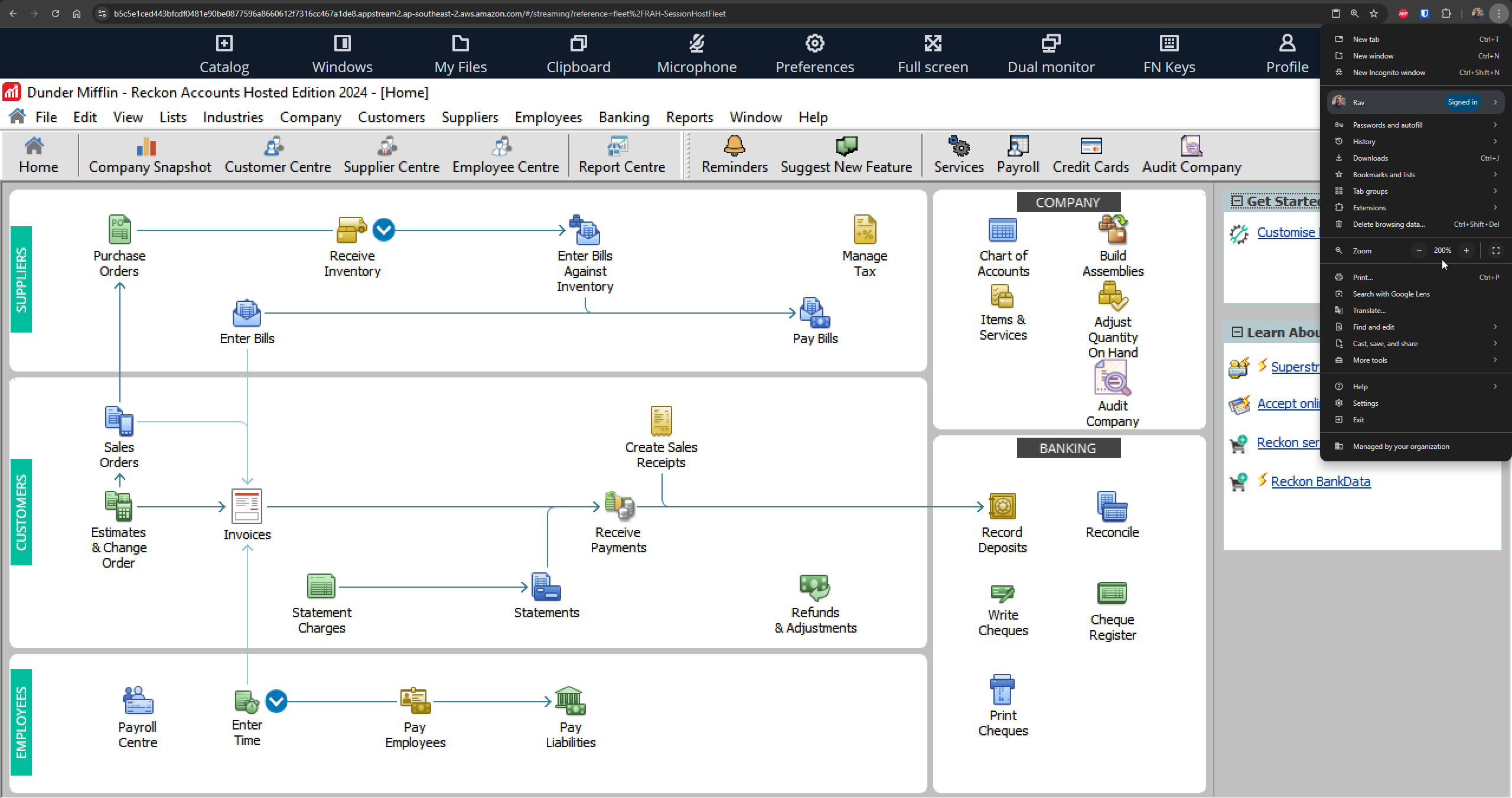The image size is (1512, 798).
Task: Toggle AppStream Microphone
Action: 696,53
